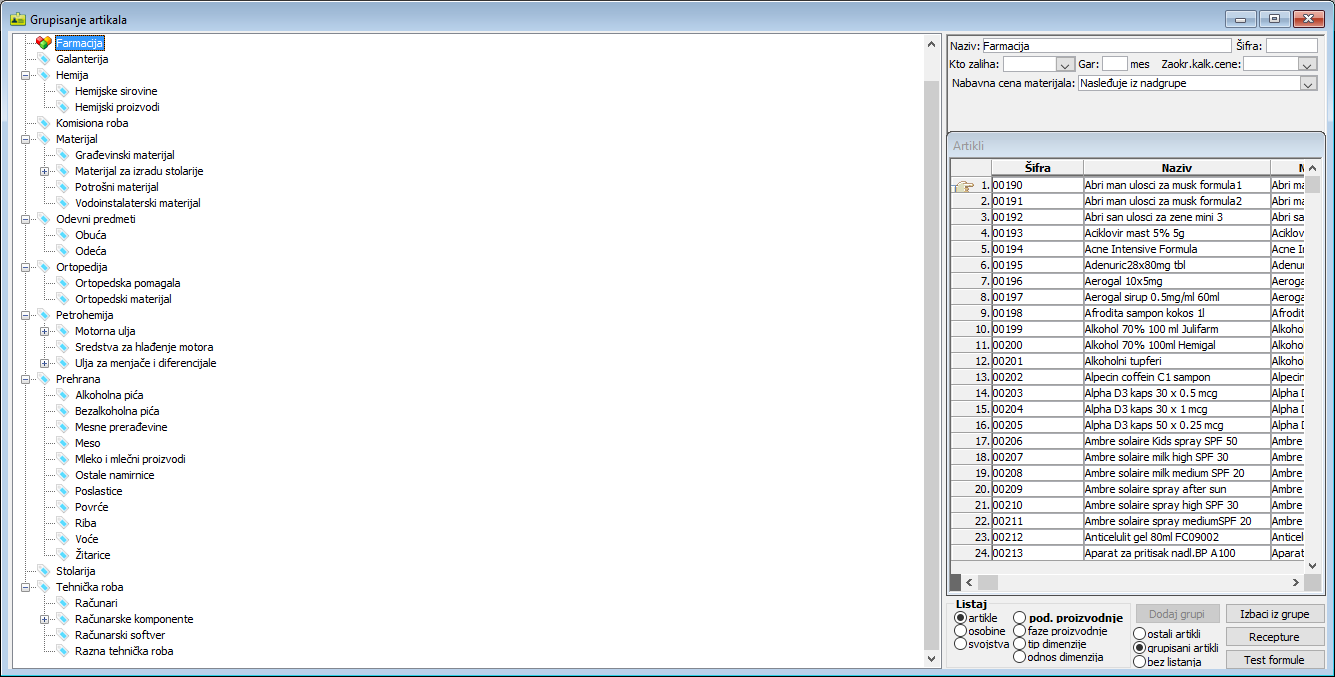Click the tag icon next to Računari
The image size is (1335, 677).
point(63,603)
